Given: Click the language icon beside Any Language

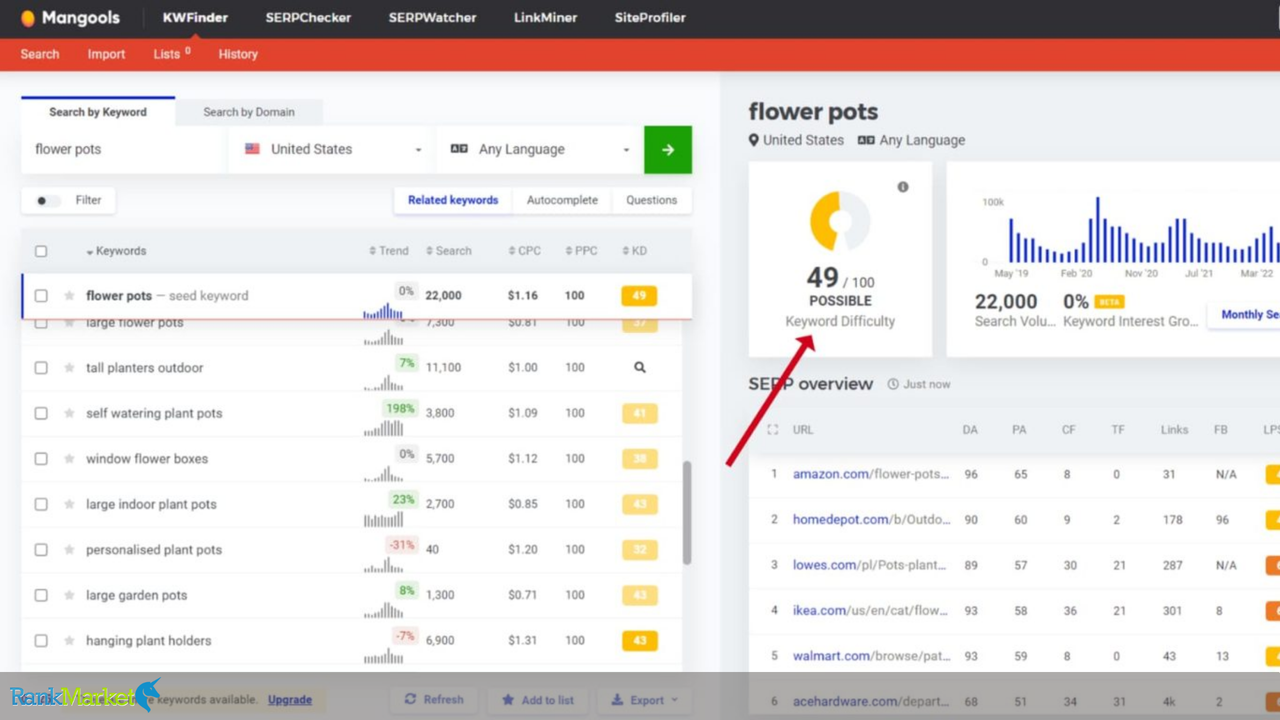Looking at the screenshot, I should [459, 149].
